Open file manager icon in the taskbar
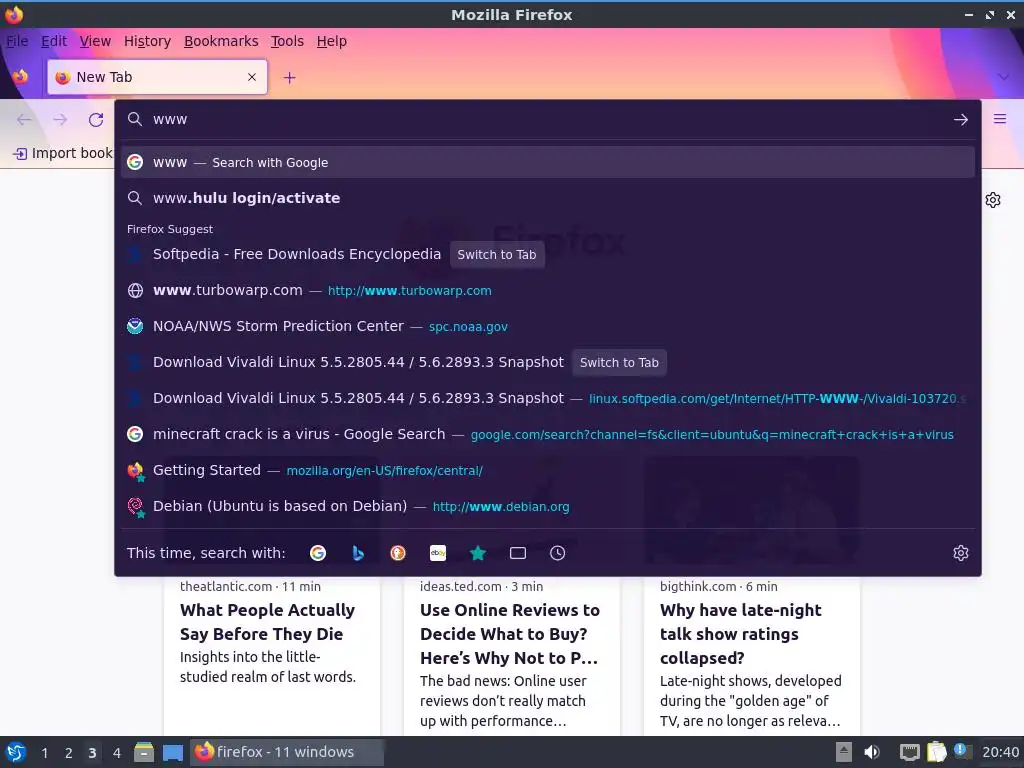The width and height of the screenshot is (1024, 768). pos(144,752)
